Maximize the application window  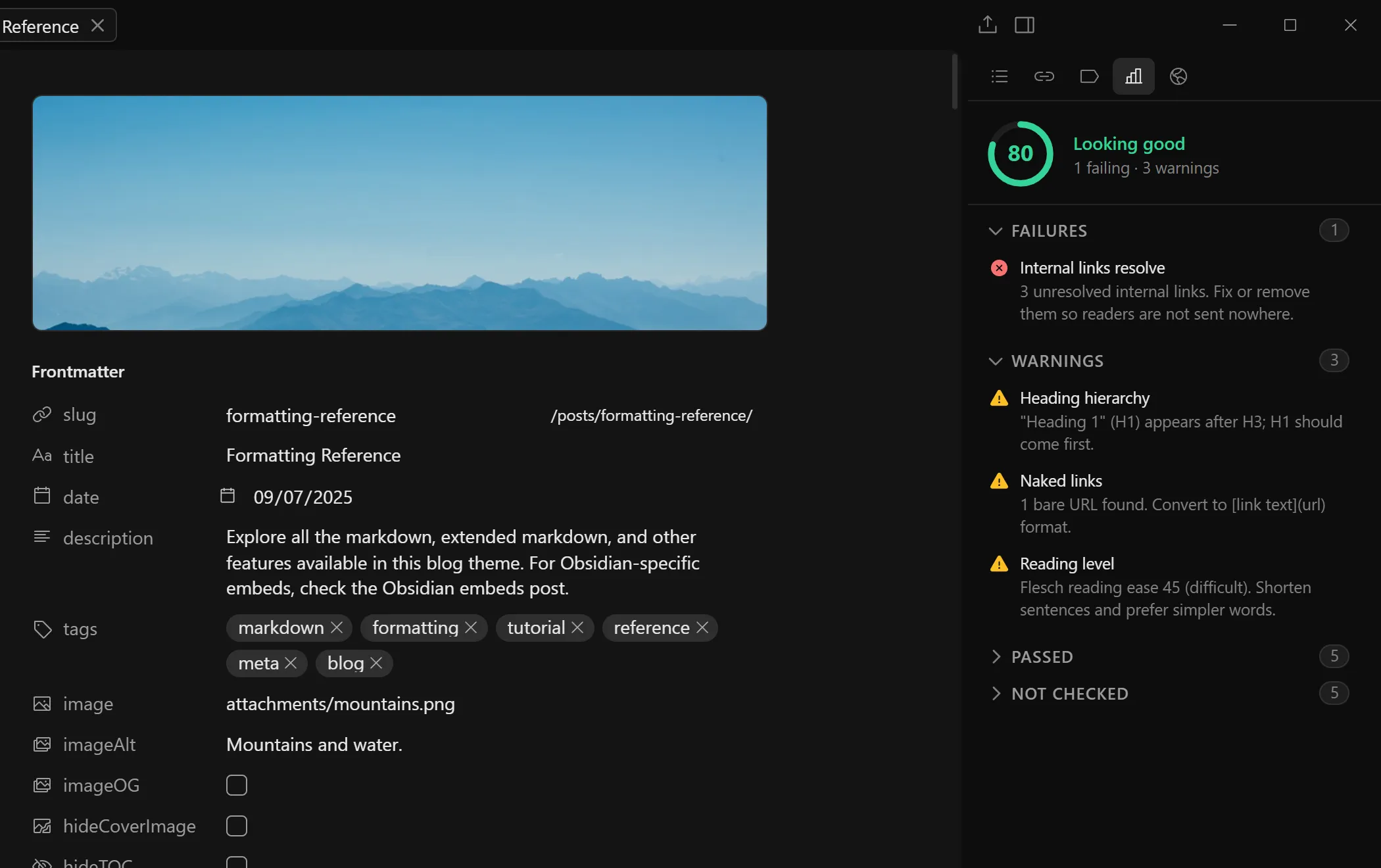tap(1290, 25)
